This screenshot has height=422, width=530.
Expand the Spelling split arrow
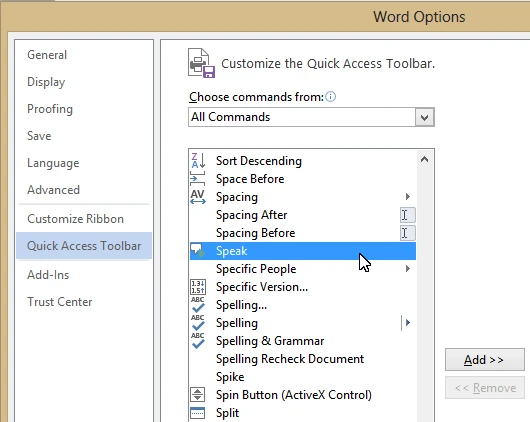coord(408,323)
